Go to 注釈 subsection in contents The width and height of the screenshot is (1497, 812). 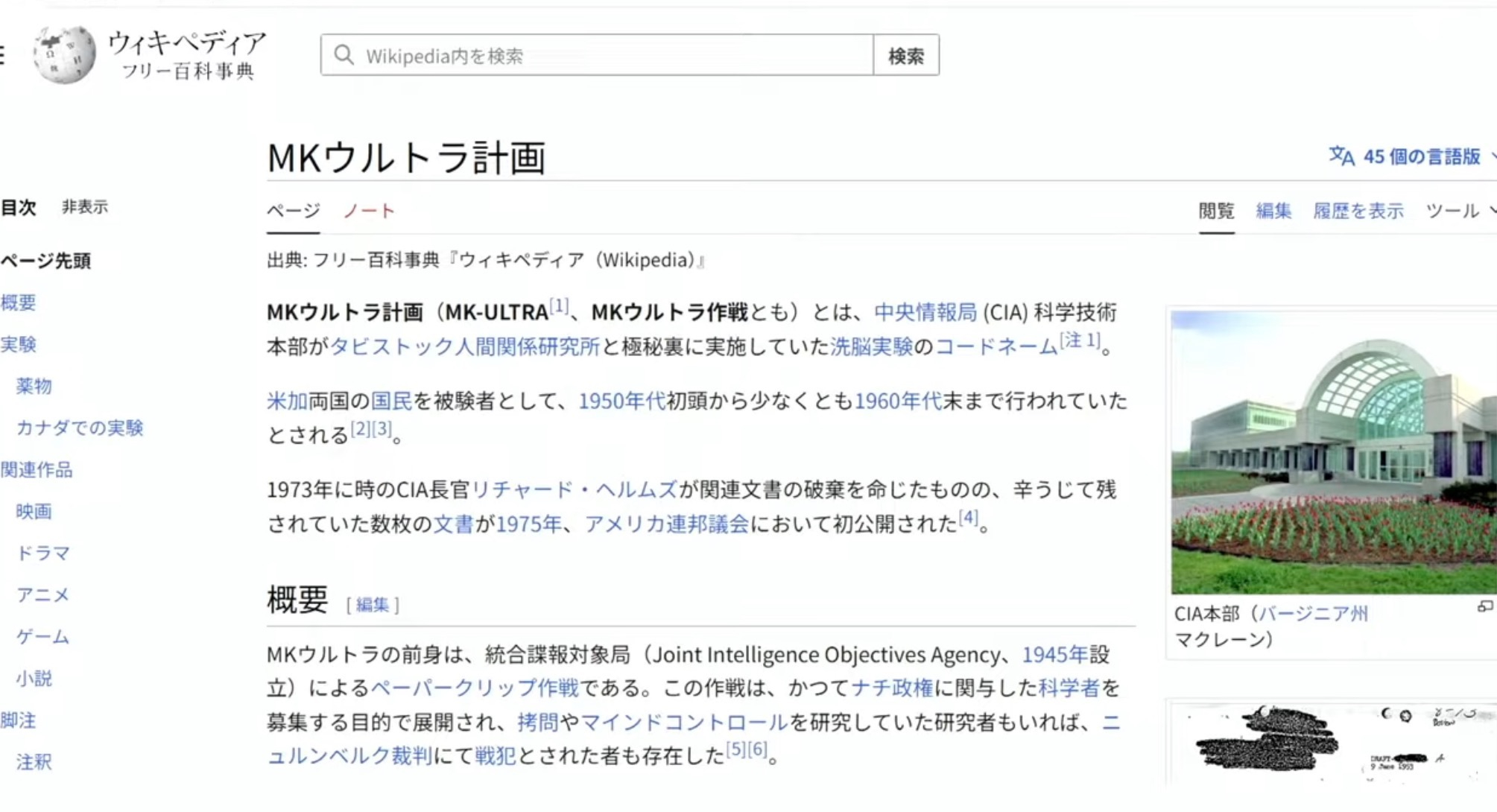pyautogui.click(x=34, y=762)
